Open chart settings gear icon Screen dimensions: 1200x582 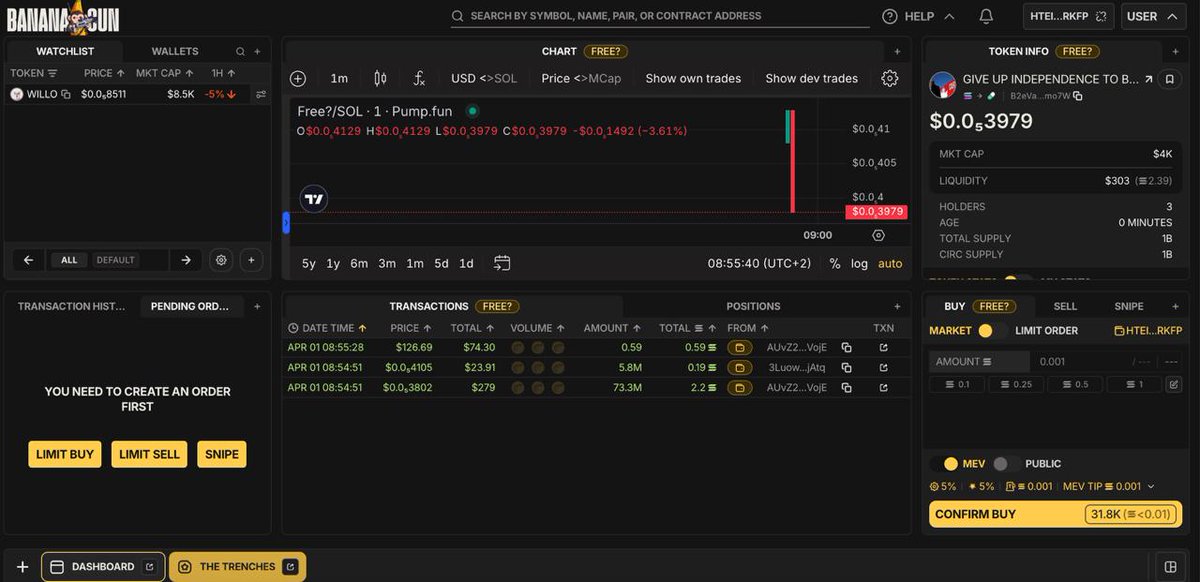tap(890, 78)
